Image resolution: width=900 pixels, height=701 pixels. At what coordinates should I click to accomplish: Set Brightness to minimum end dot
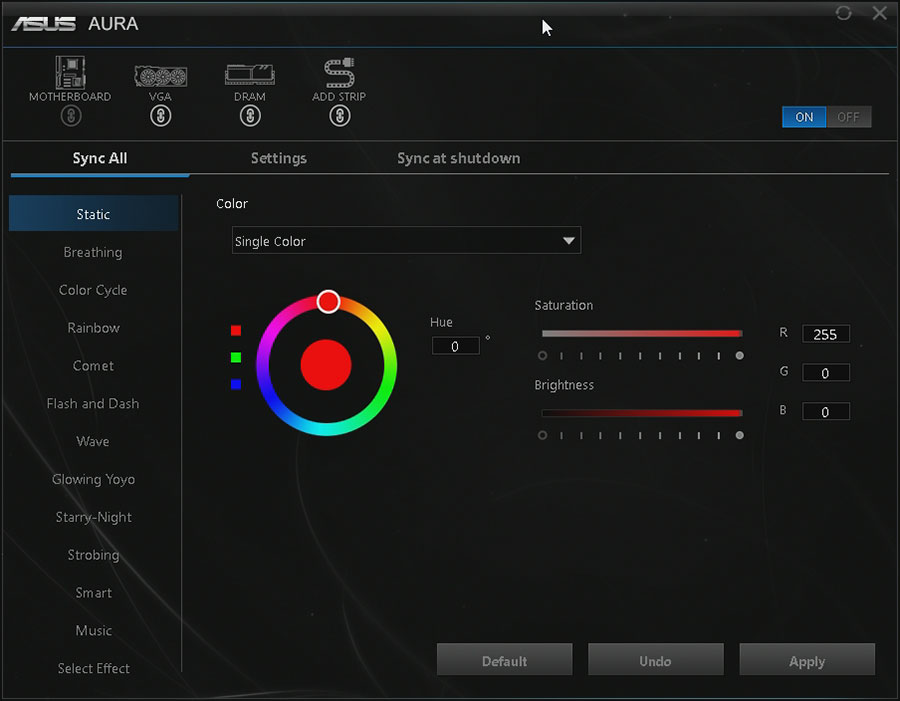coord(542,435)
